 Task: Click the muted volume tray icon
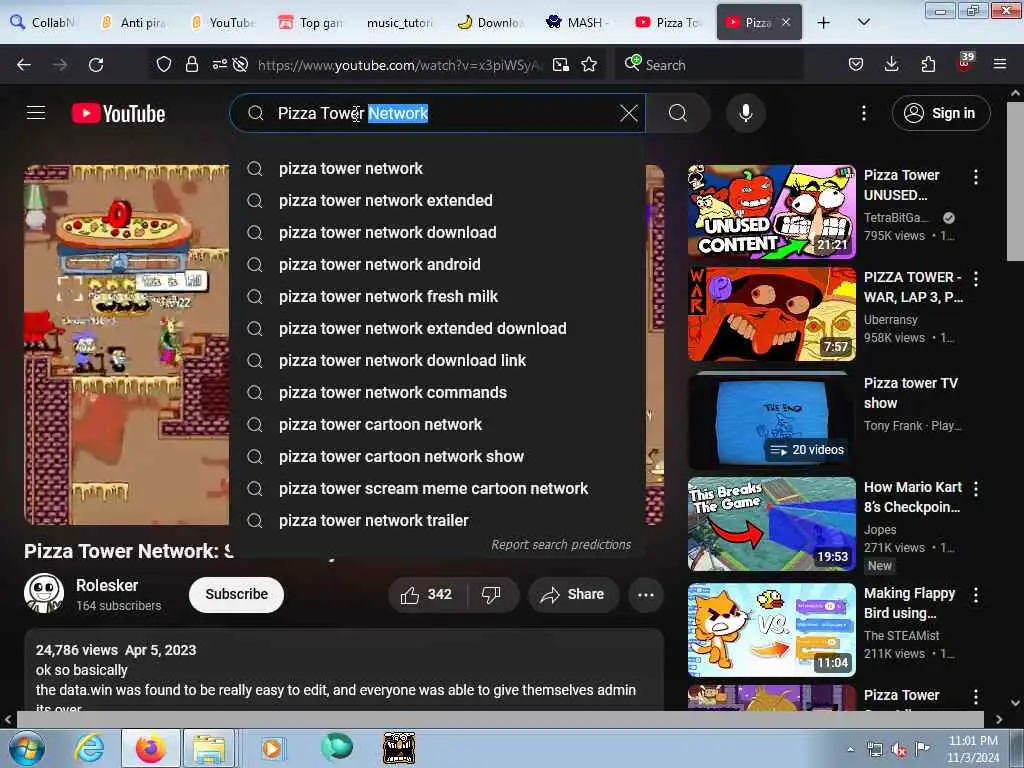(x=899, y=749)
